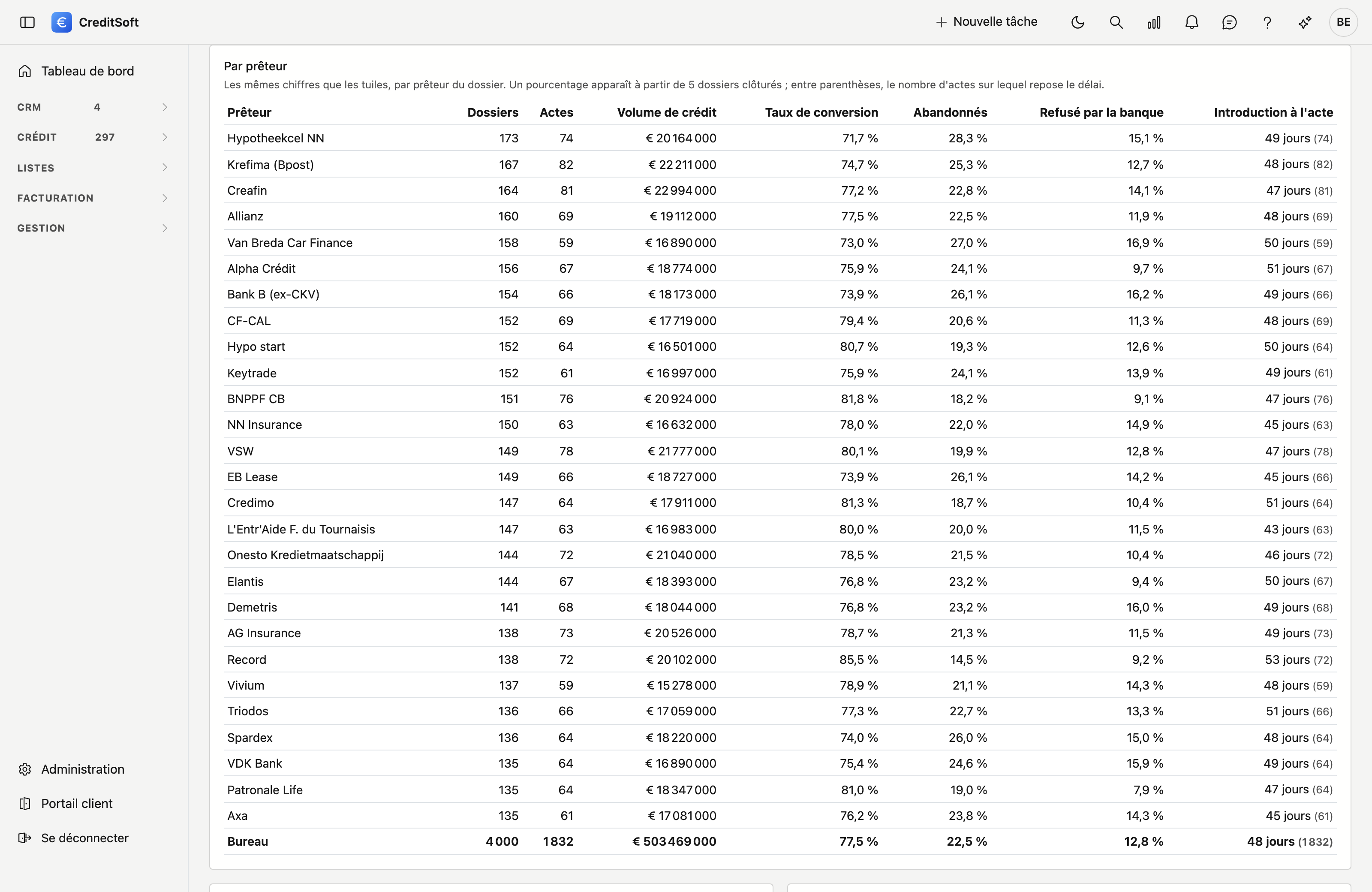This screenshot has width=1372, height=892.
Task: Click the CreditSoft euro logo
Action: 62,22
